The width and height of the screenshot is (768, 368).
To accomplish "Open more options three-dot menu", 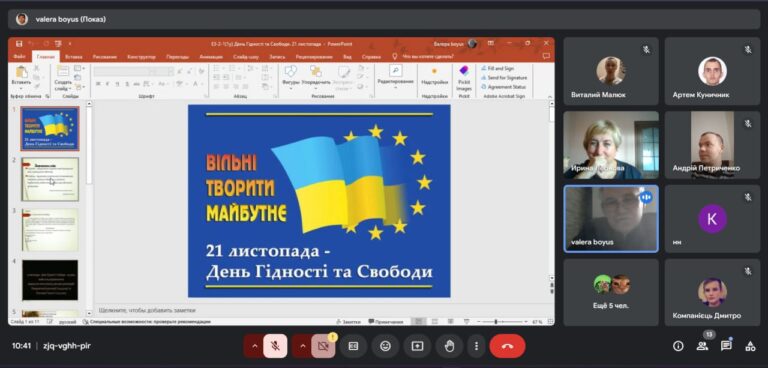I will coord(476,346).
